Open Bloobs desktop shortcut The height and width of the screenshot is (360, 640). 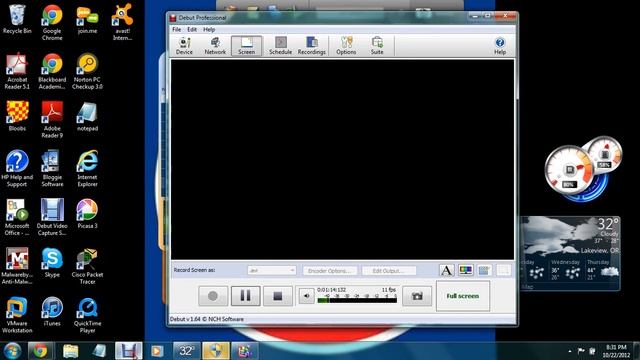(x=17, y=116)
